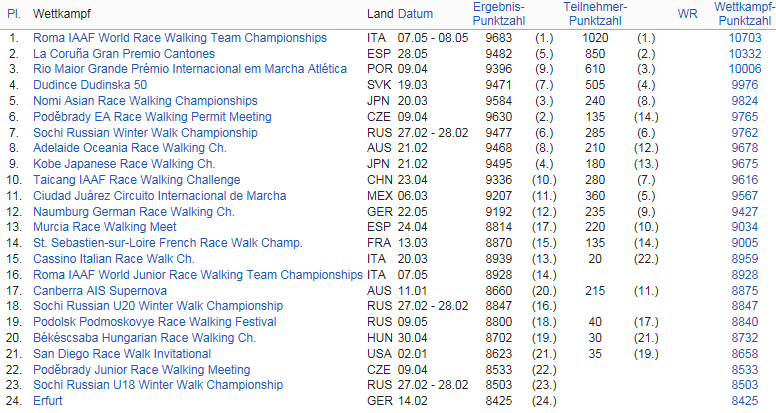The image size is (776, 413).
Task: Sort by Wettkampf-Punktzahl column header
Action: tap(745, 14)
